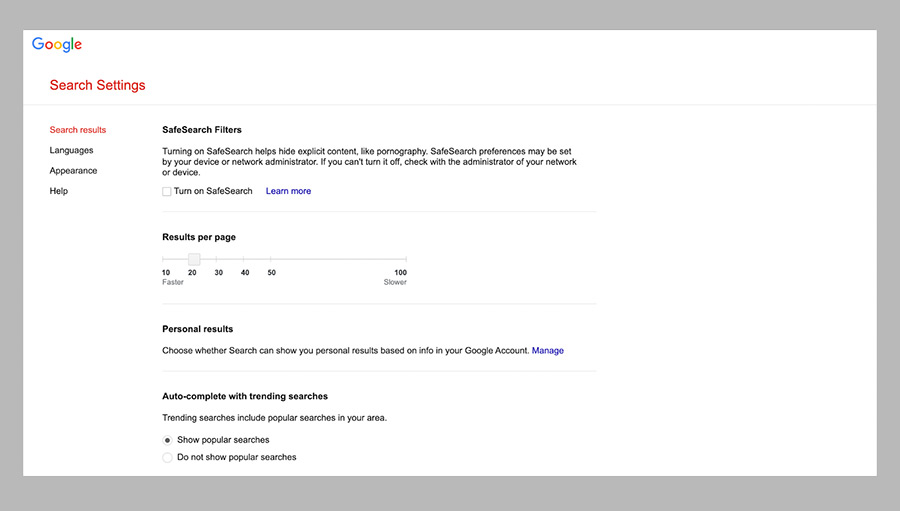Set results per page to 50

click(272, 260)
